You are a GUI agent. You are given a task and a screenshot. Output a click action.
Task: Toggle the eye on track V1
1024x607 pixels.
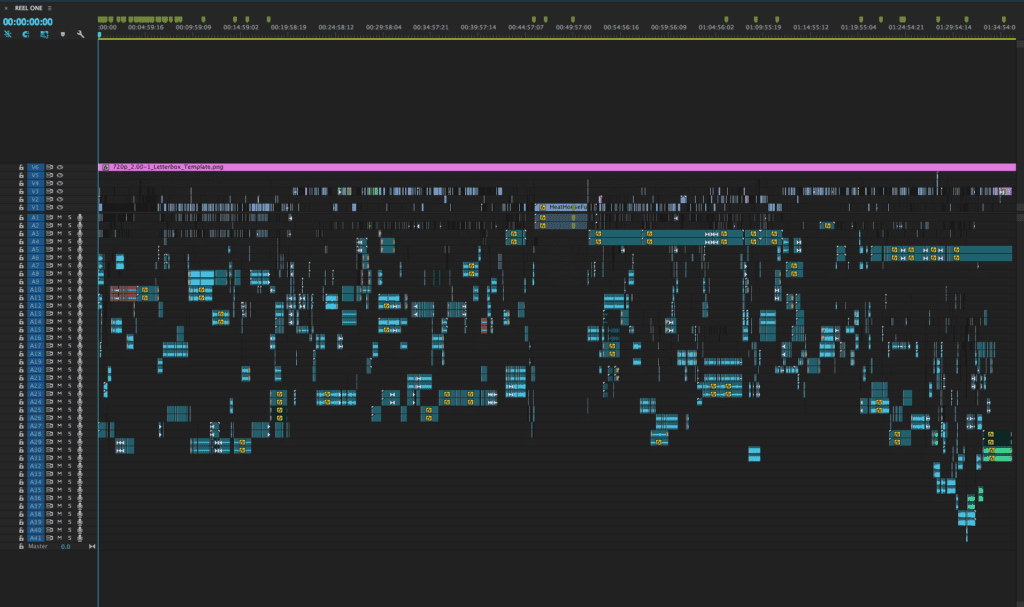[x=59, y=207]
